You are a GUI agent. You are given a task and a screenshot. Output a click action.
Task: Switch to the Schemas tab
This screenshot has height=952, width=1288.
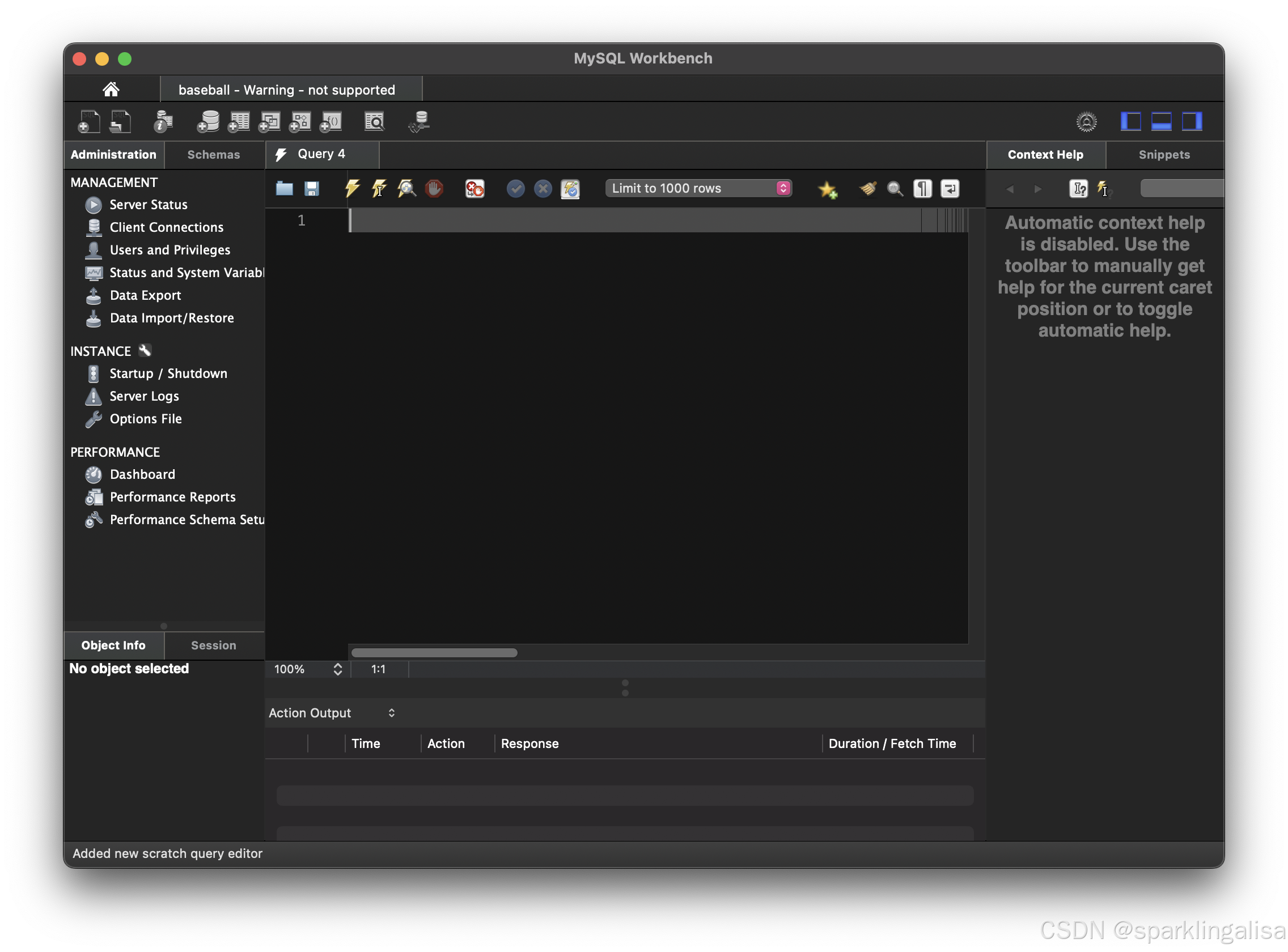213,155
